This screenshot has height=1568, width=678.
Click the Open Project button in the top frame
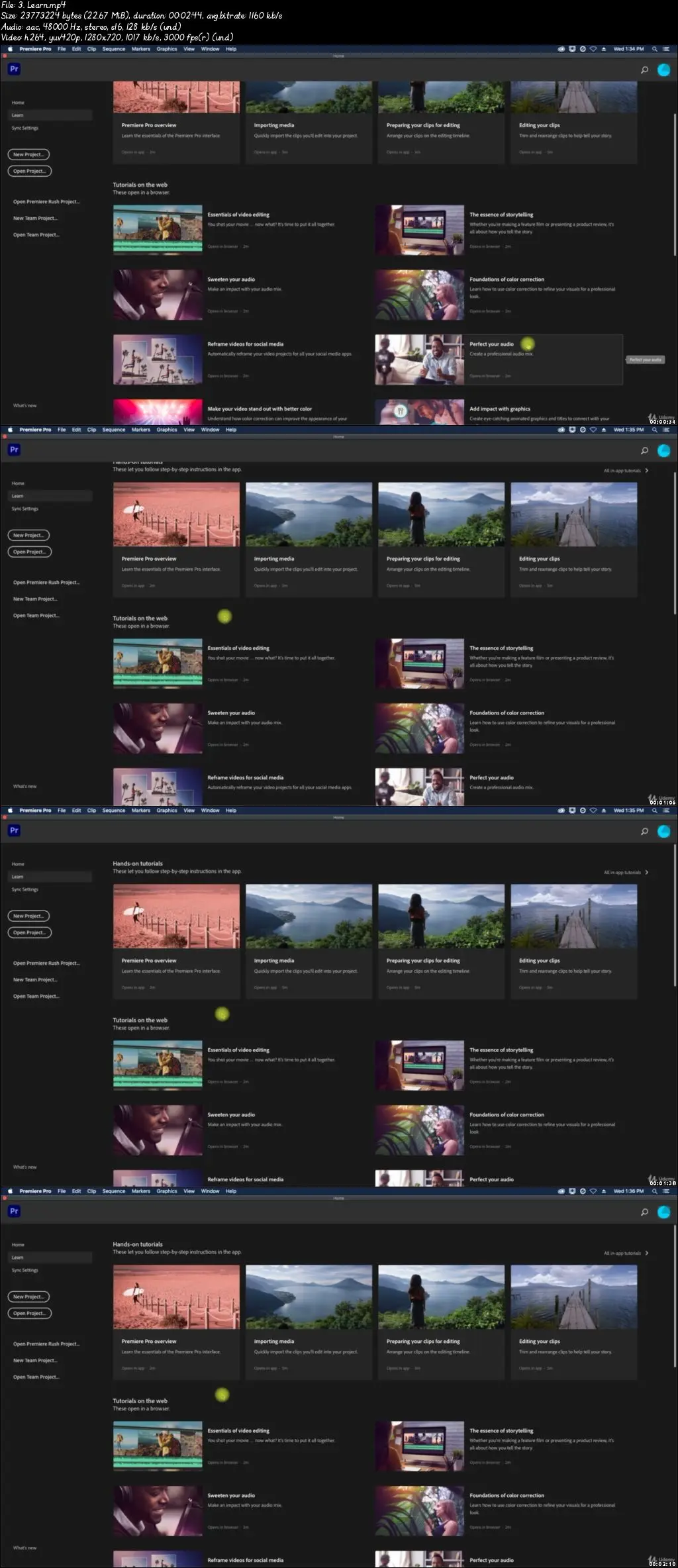(x=30, y=171)
